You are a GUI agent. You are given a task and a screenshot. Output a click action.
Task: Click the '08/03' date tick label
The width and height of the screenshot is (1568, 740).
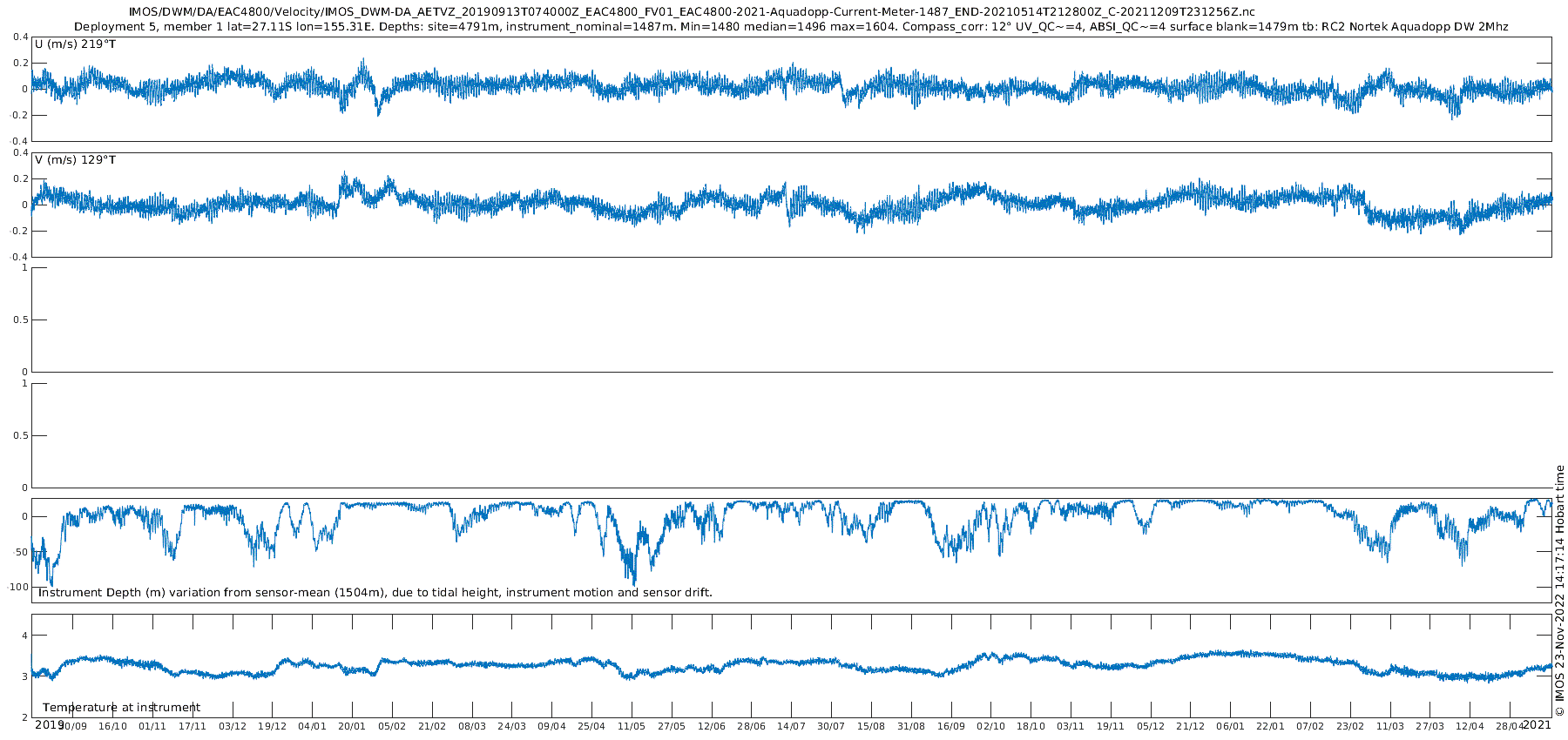pos(472,726)
